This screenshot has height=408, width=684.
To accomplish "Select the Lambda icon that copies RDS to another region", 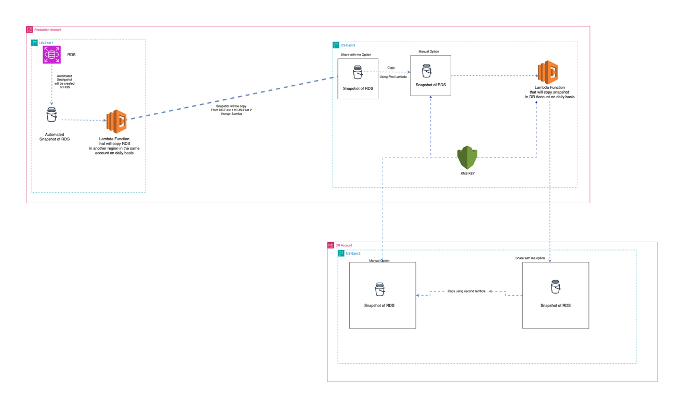I will [x=116, y=121].
